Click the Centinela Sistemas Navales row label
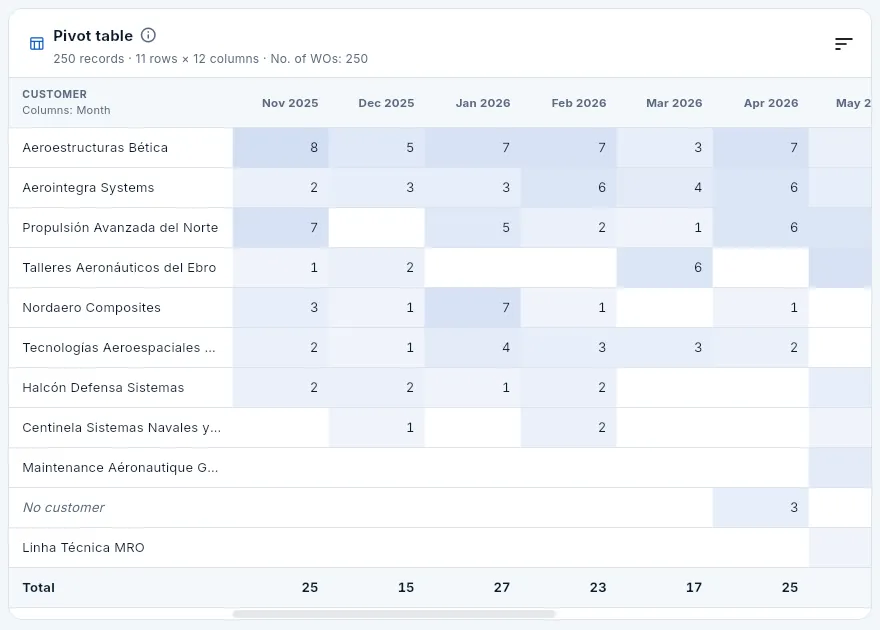The width and height of the screenshot is (880, 630). click(121, 427)
